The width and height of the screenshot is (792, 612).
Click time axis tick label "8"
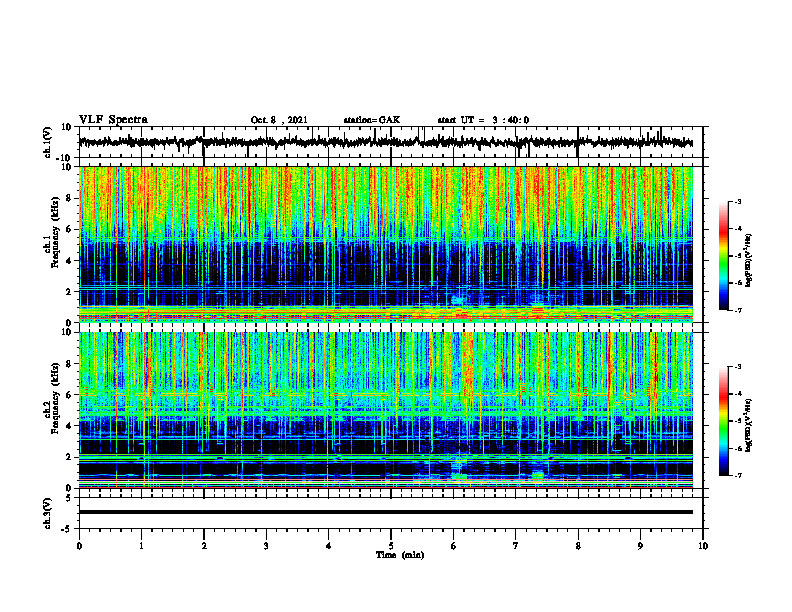coord(578,546)
